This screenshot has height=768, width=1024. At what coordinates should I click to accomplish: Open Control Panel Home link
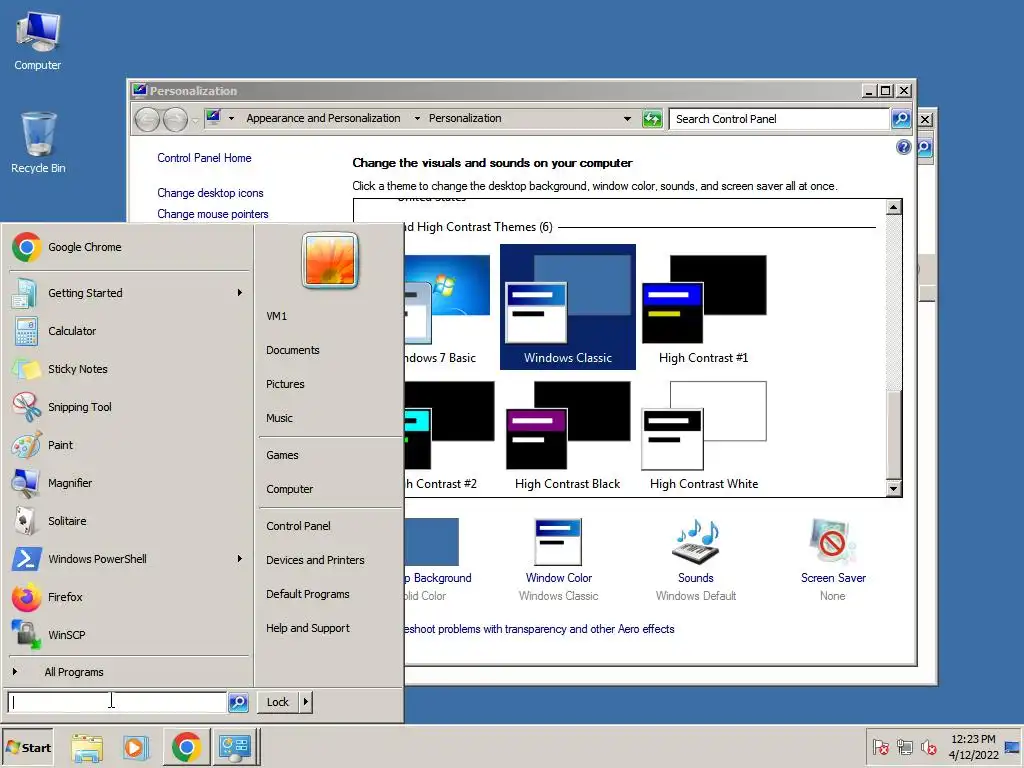coord(204,158)
